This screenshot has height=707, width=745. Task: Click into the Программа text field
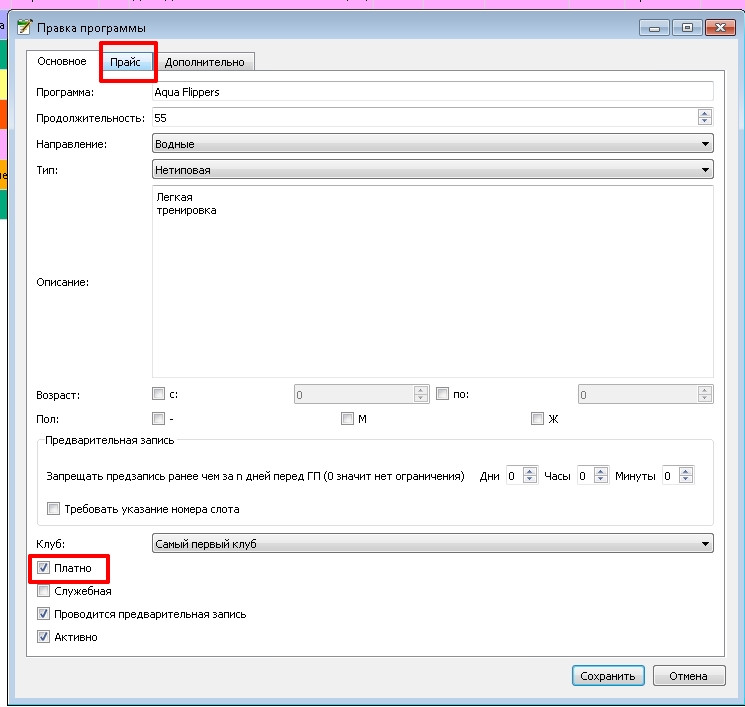coord(432,92)
